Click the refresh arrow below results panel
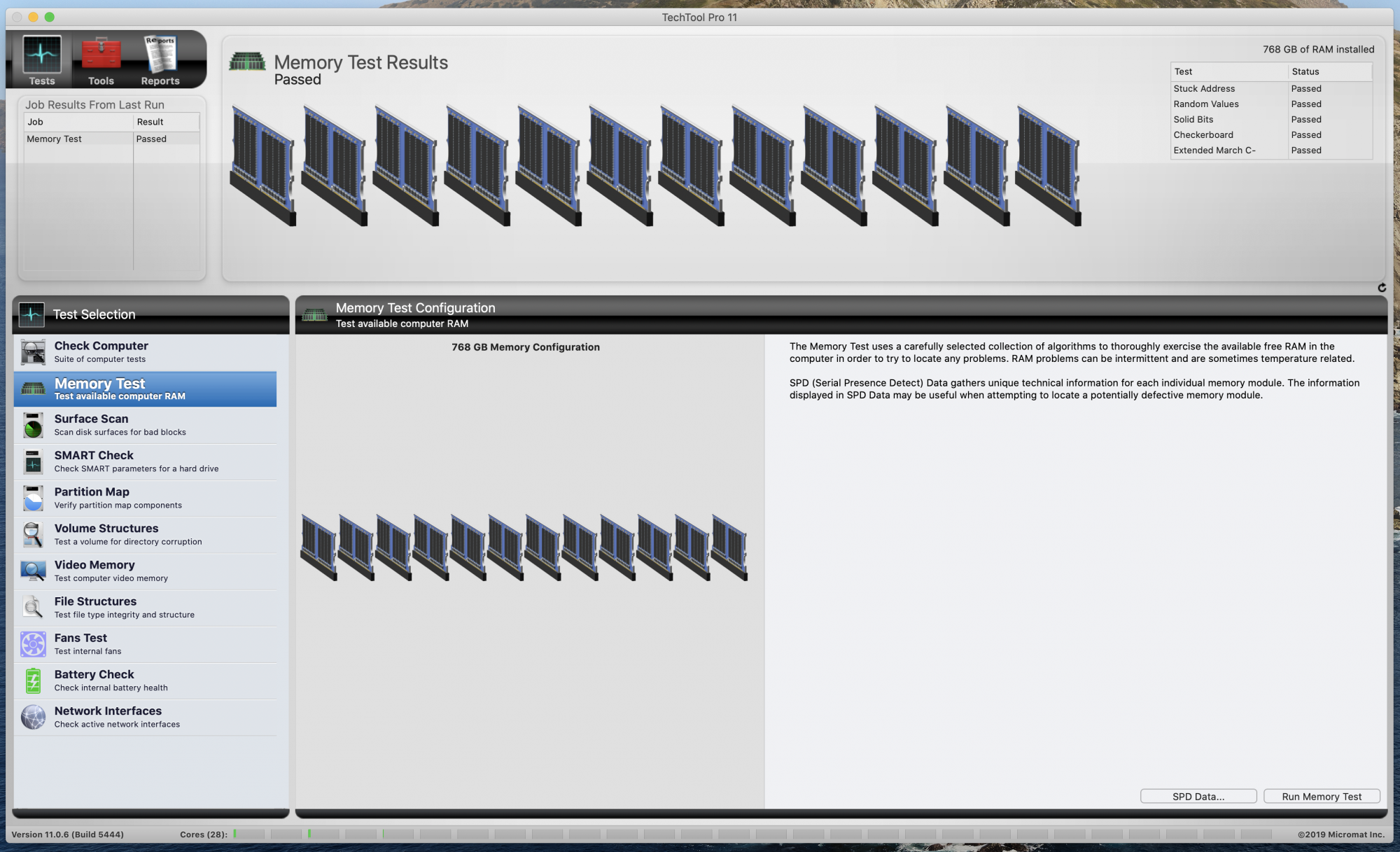 (1382, 288)
